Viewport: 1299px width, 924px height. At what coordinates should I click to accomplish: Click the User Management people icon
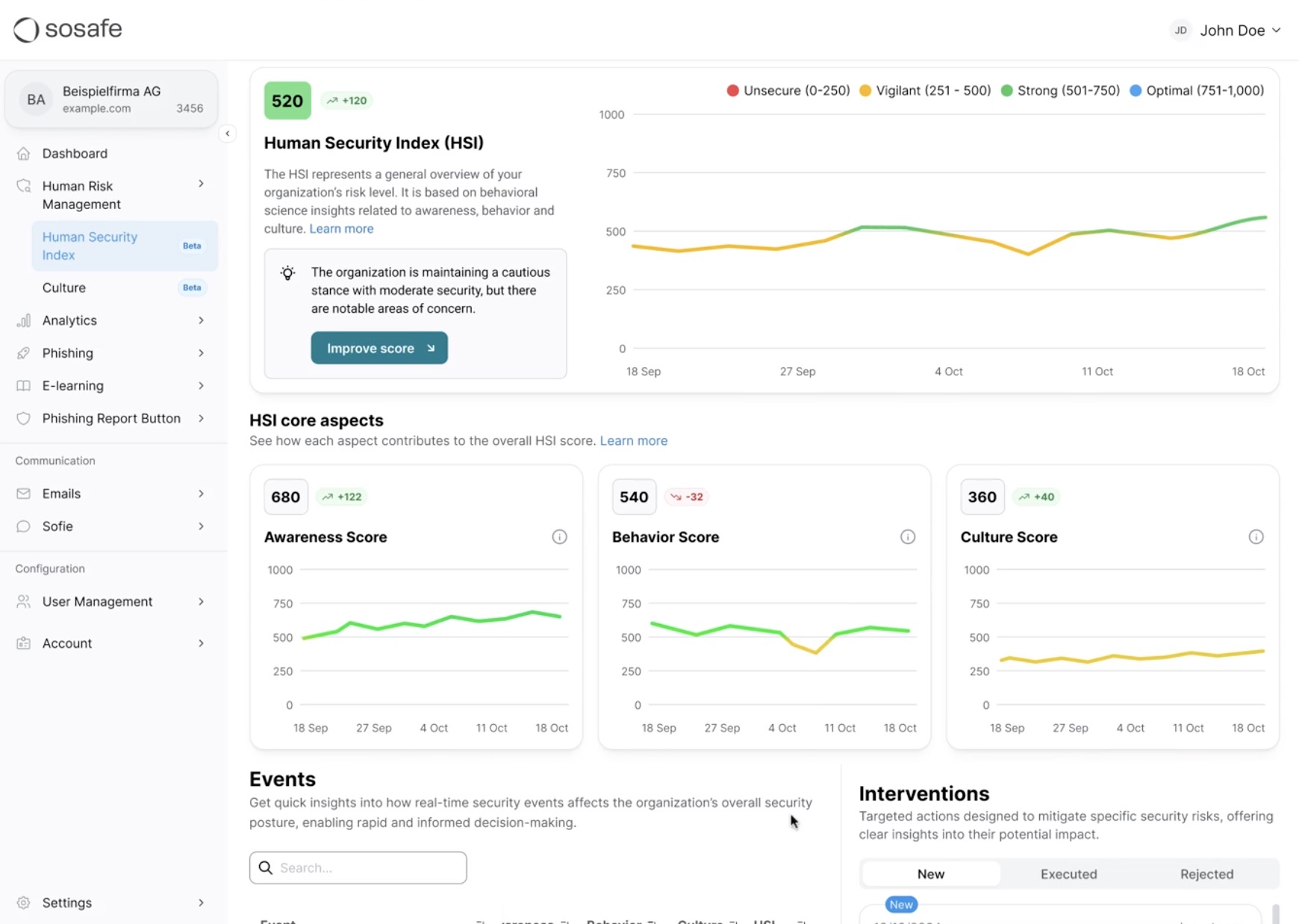(24, 602)
